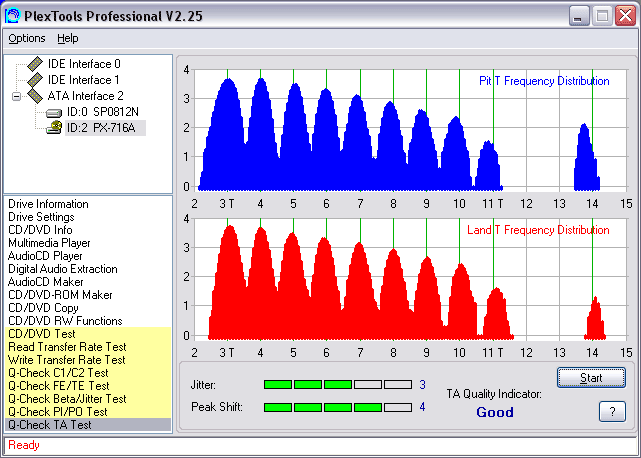Open AudioCD Player

tap(45, 256)
